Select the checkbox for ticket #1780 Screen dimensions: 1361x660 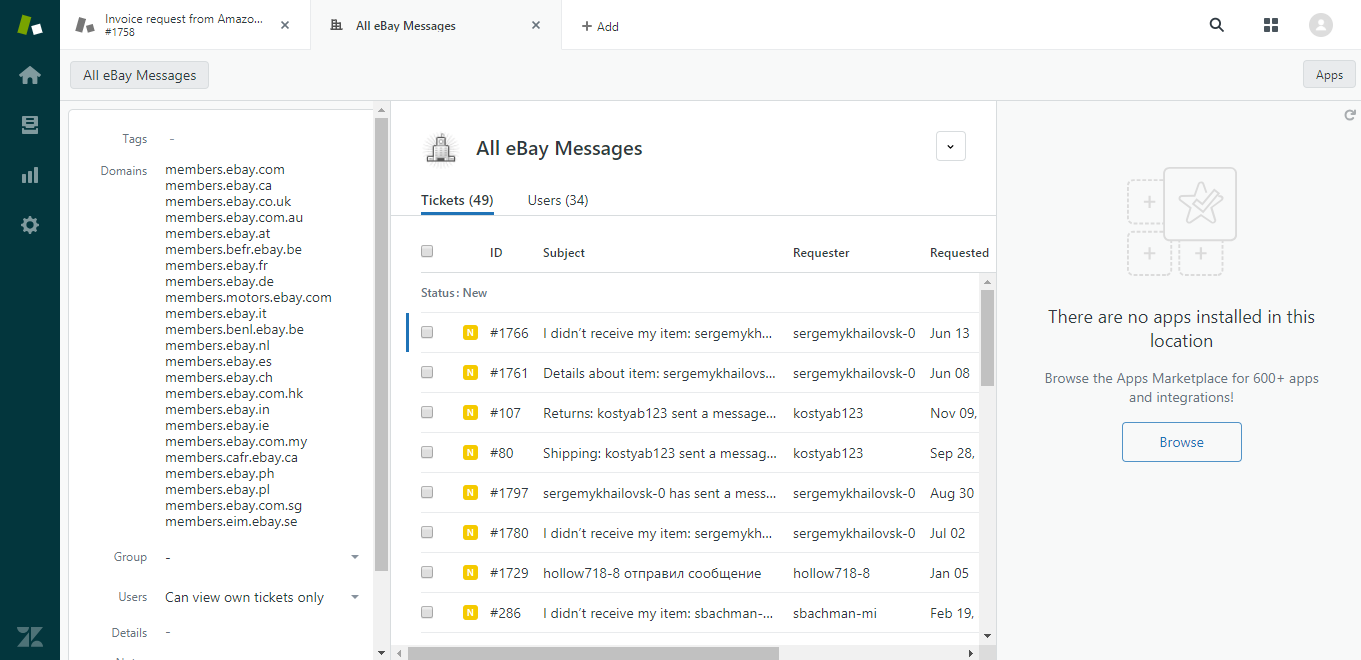tap(427, 533)
